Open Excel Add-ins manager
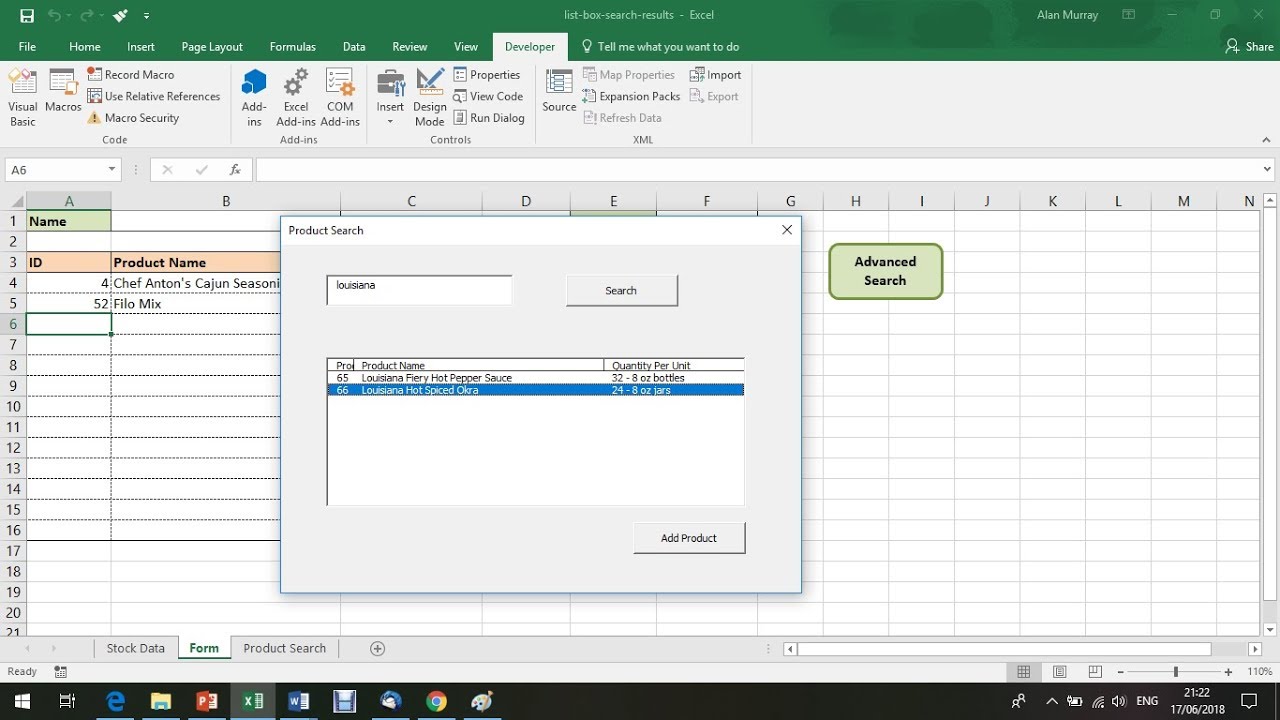 pos(296,98)
